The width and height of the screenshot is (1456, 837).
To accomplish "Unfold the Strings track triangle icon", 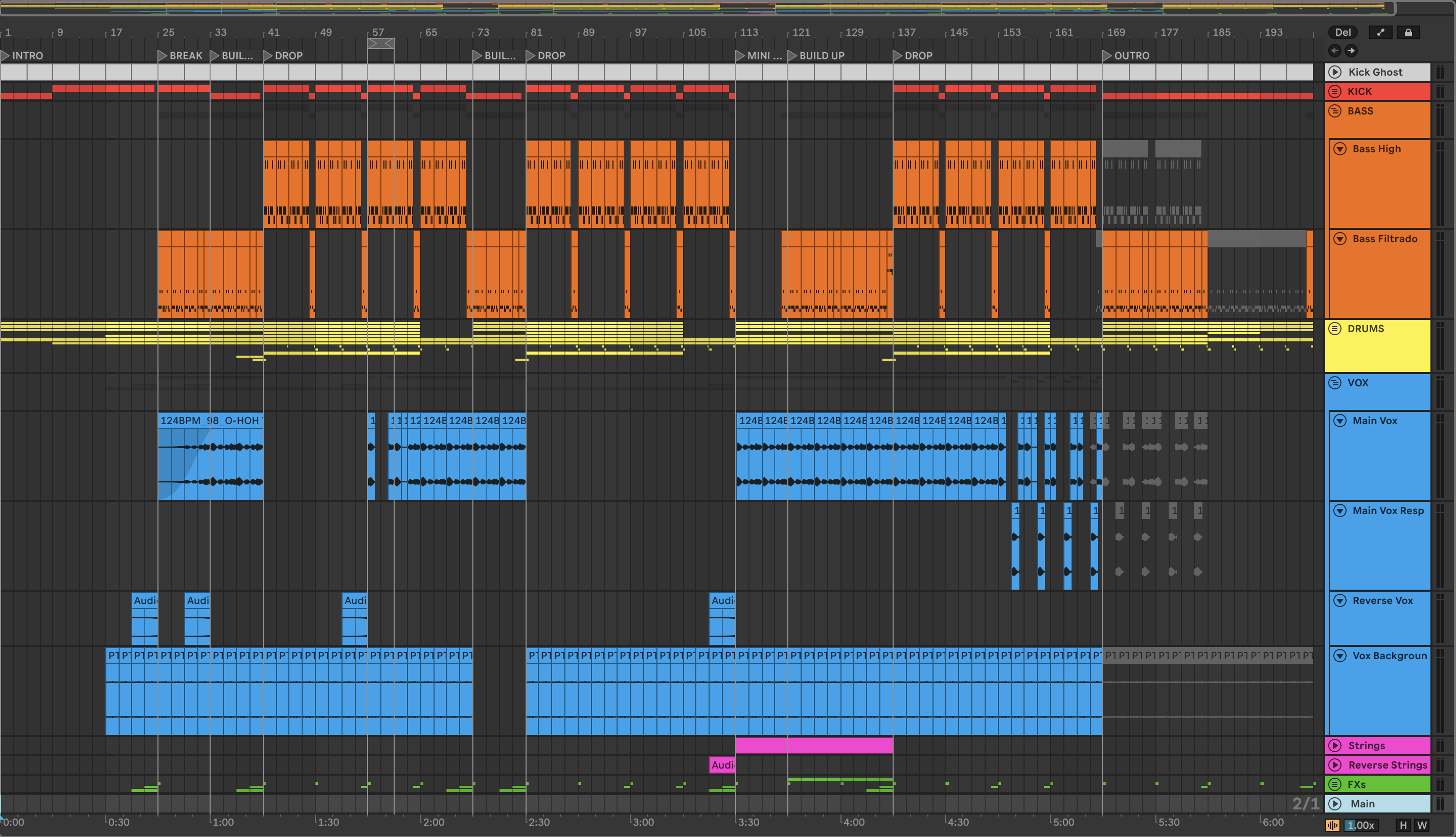I will click(1335, 746).
